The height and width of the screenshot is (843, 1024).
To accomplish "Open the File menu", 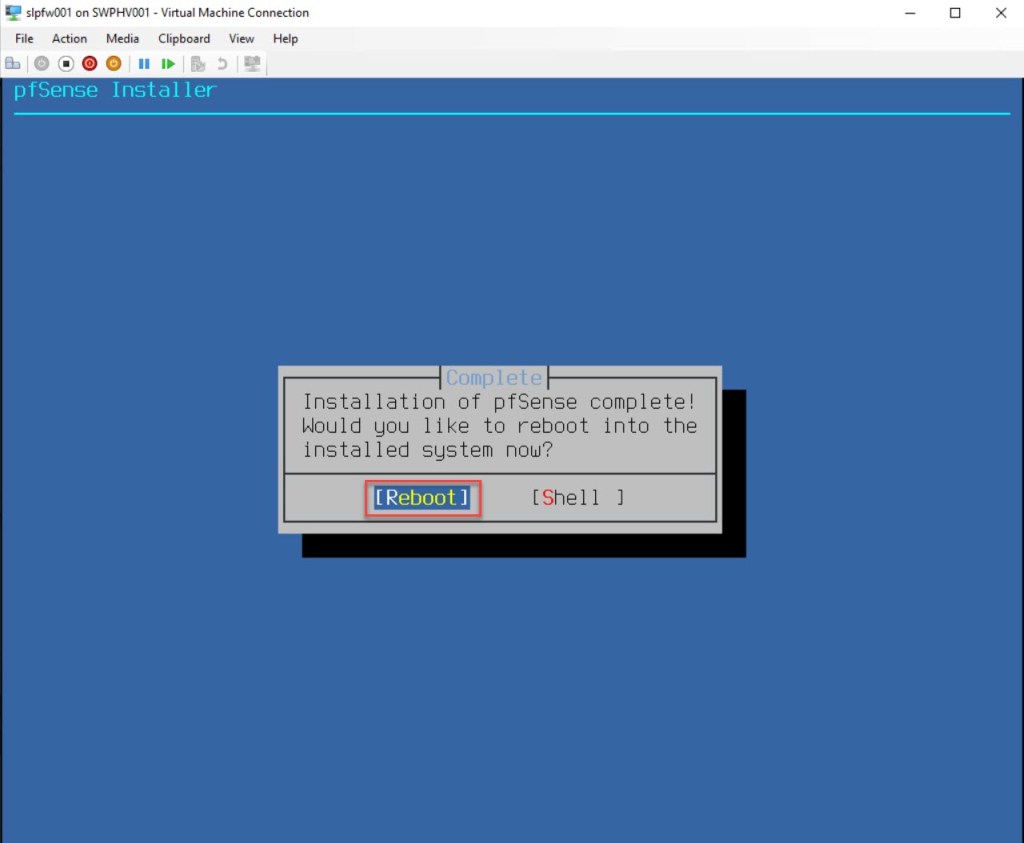I will pos(24,38).
